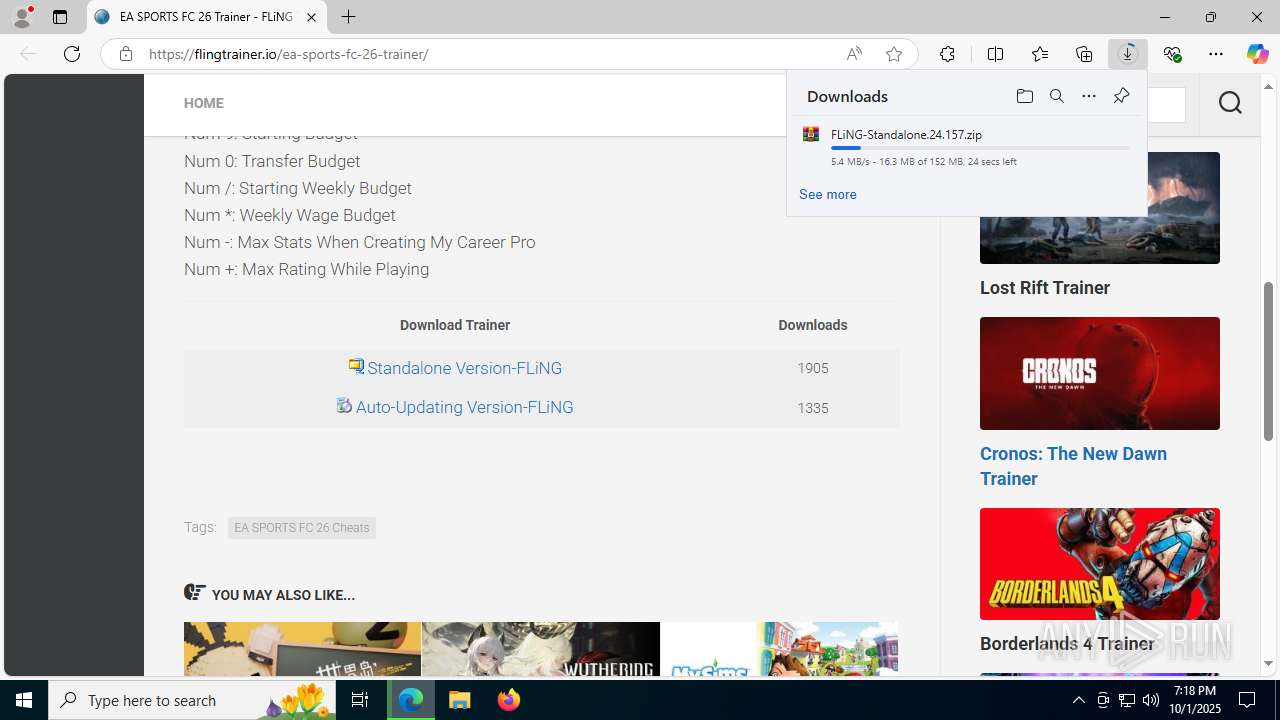The width and height of the screenshot is (1280, 720).
Task: Click the Lost Rift Trainer thumbnail
Action: click(1100, 208)
